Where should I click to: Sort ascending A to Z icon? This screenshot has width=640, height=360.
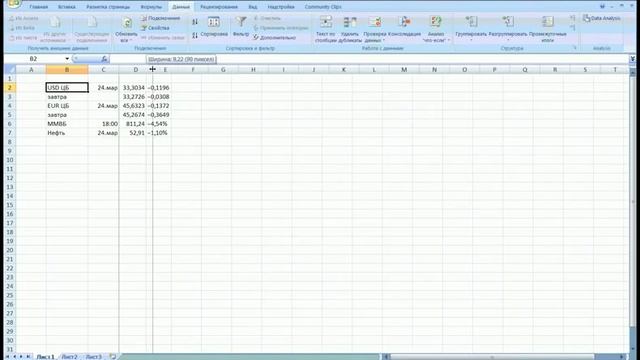click(x=195, y=22)
